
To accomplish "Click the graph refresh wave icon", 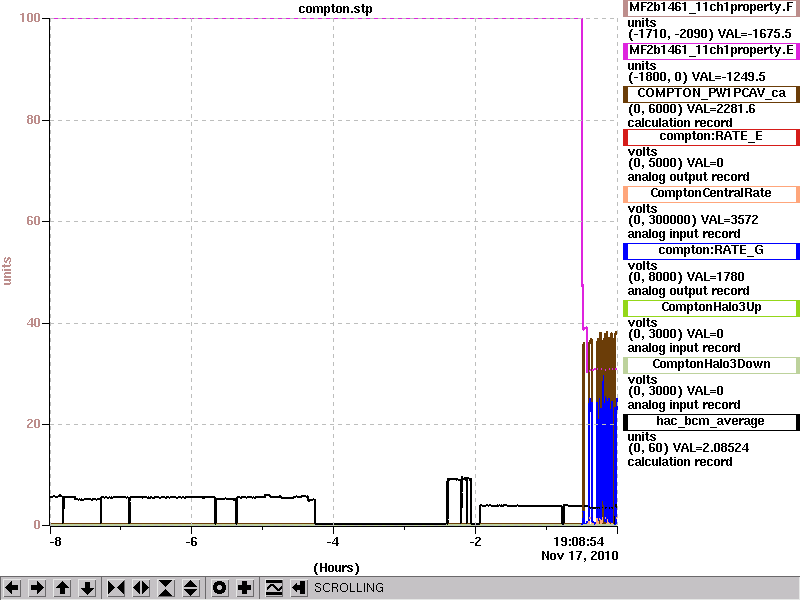I will point(274,588).
